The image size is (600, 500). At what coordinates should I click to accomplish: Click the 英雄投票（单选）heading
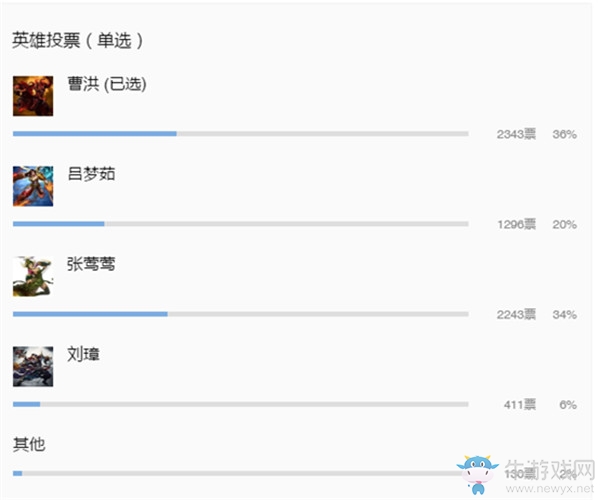(78, 41)
